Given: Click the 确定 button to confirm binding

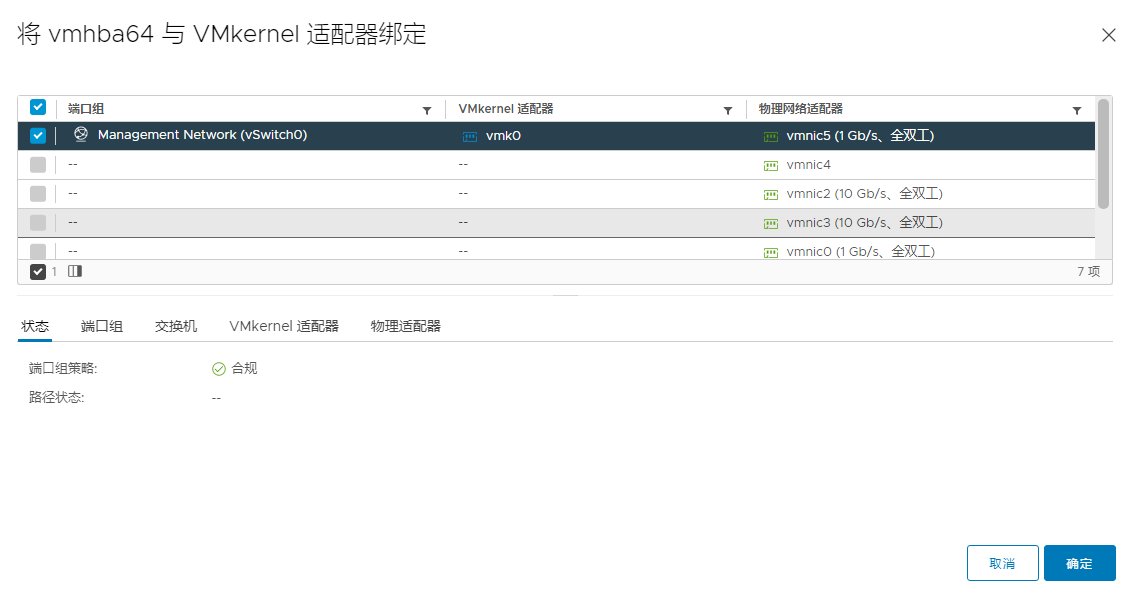Looking at the screenshot, I should pyautogui.click(x=1079, y=563).
